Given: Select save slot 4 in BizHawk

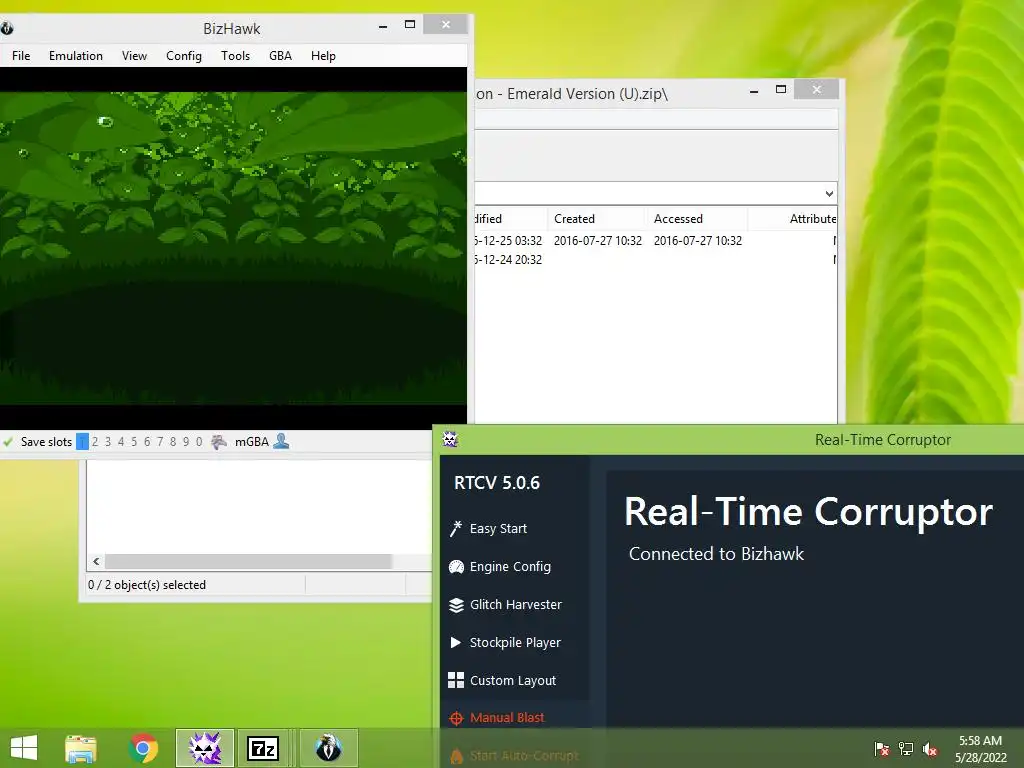Looking at the screenshot, I should click(x=121, y=441).
